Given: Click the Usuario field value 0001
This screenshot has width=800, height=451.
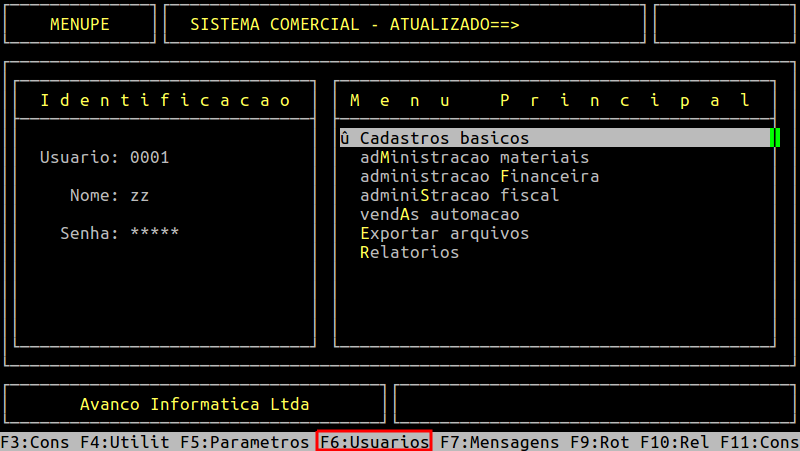Looking at the screenshot, I should (149, 157).
